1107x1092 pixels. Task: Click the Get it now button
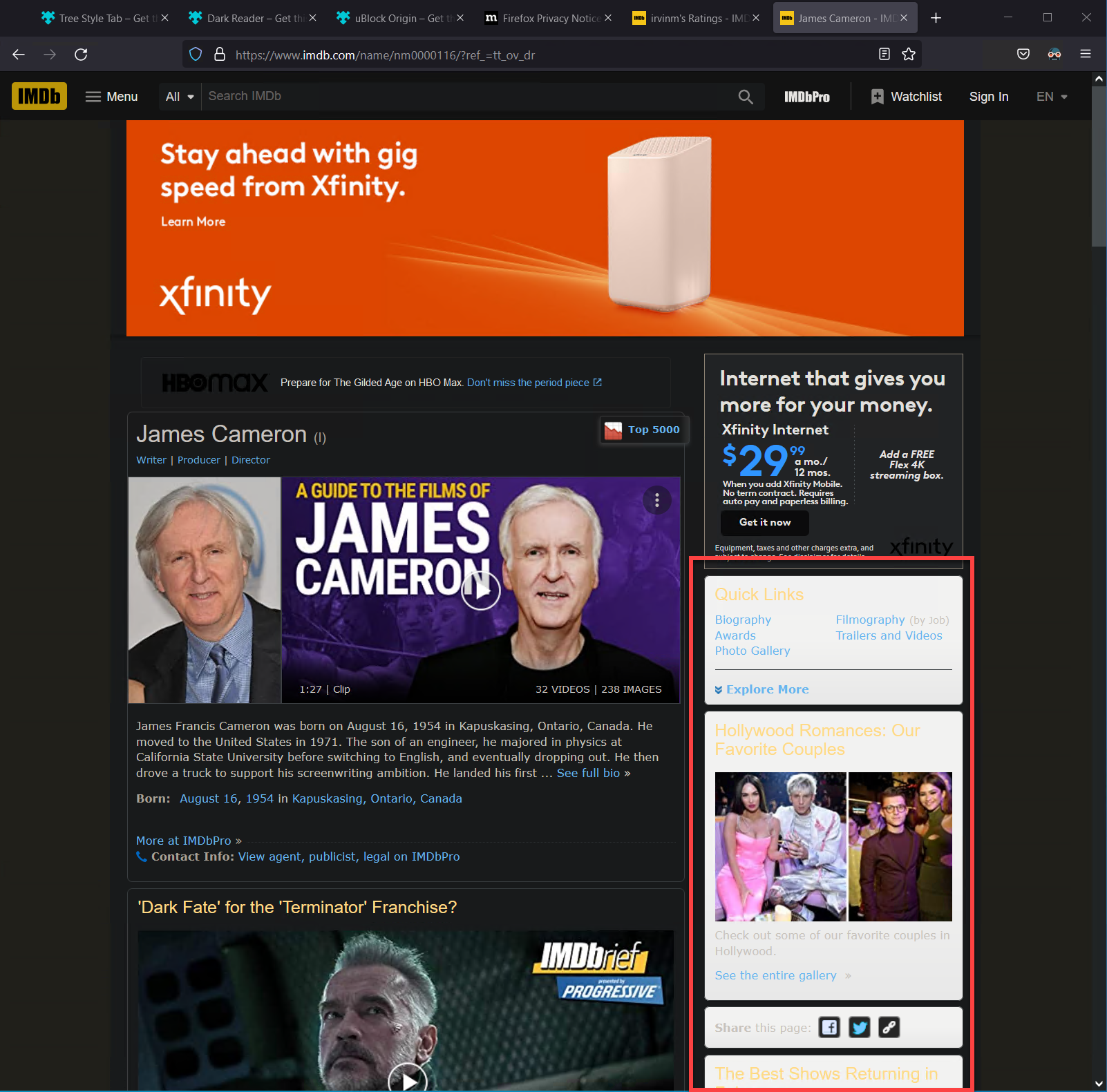click(764, 523)
